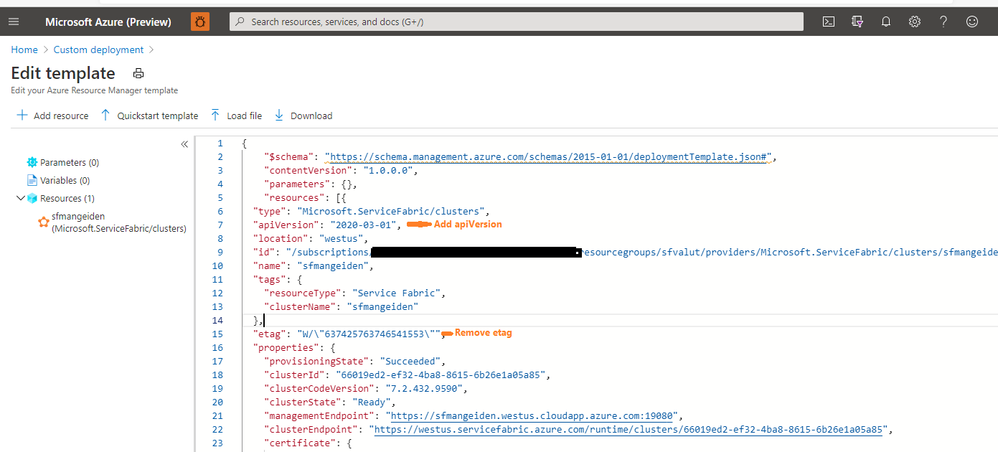Click the print icon beside Edit template
Image resolution: width=998 pixels, height=452 pixels.
click(x=138, y=73)
